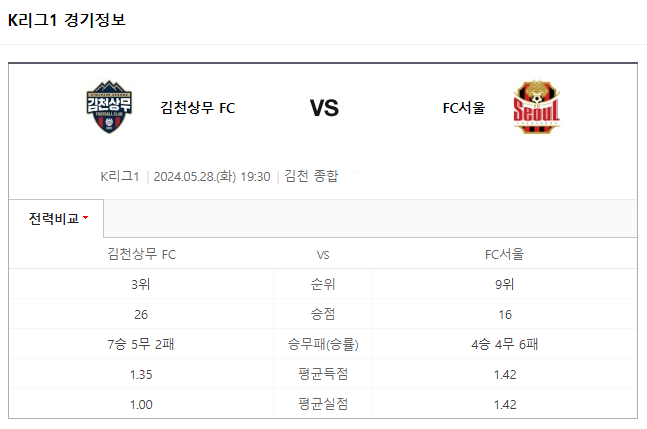
Task: Select the 승점 row label
Action: tap(323, 314)
